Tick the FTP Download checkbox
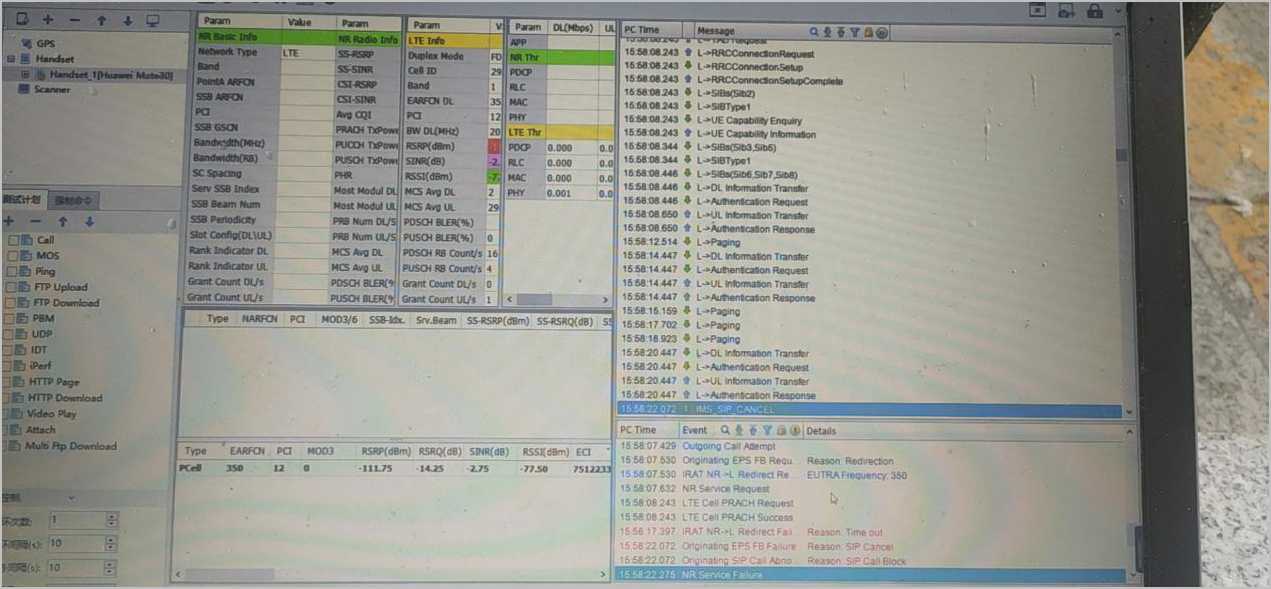 click(x=12, y=303)
